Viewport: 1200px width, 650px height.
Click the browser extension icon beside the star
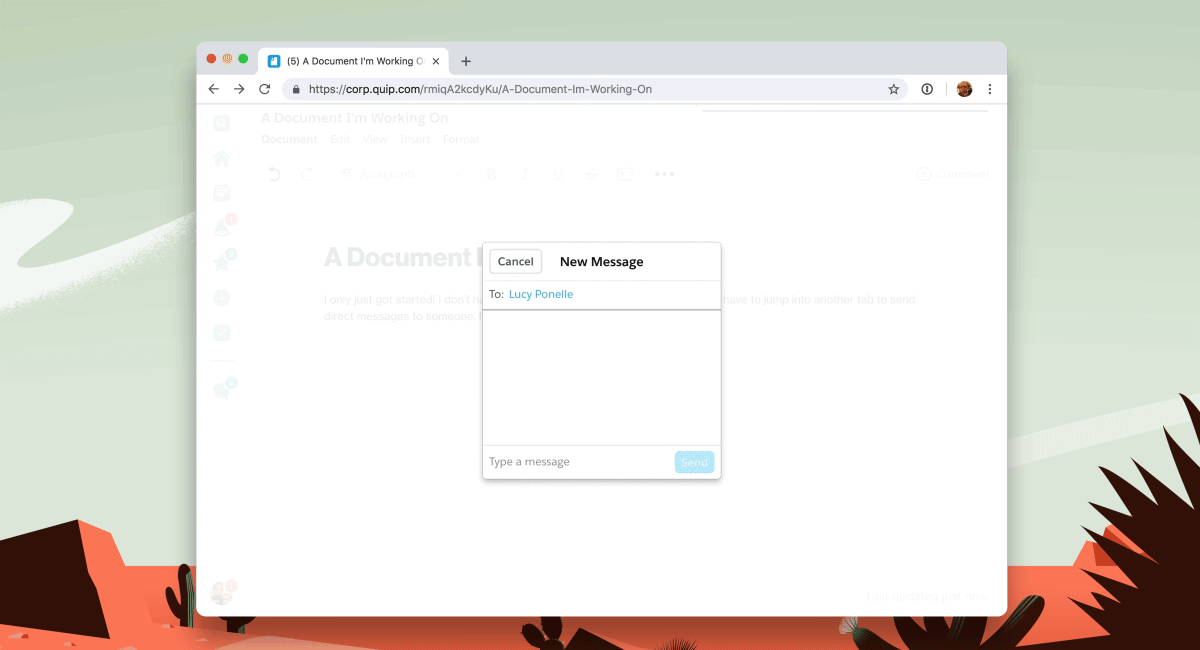(x=927, y=89)
